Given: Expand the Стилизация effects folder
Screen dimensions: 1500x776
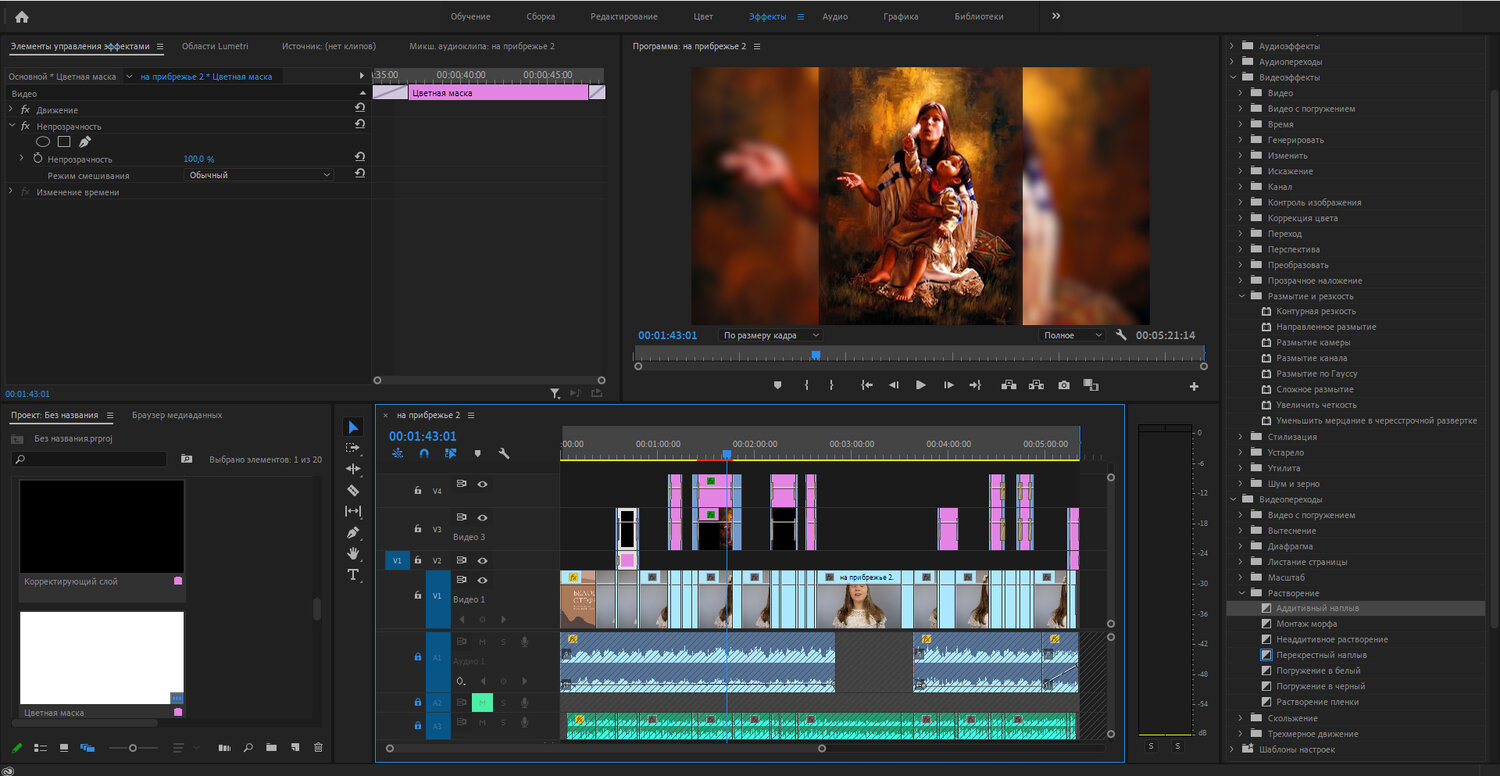Looking at the screenshot, I should 1240,437.
